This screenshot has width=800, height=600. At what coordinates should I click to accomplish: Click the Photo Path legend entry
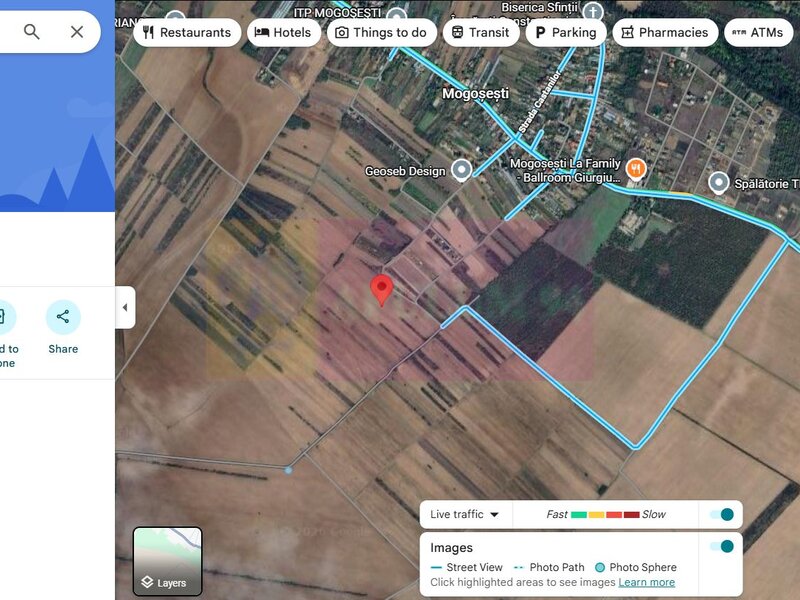548,567
